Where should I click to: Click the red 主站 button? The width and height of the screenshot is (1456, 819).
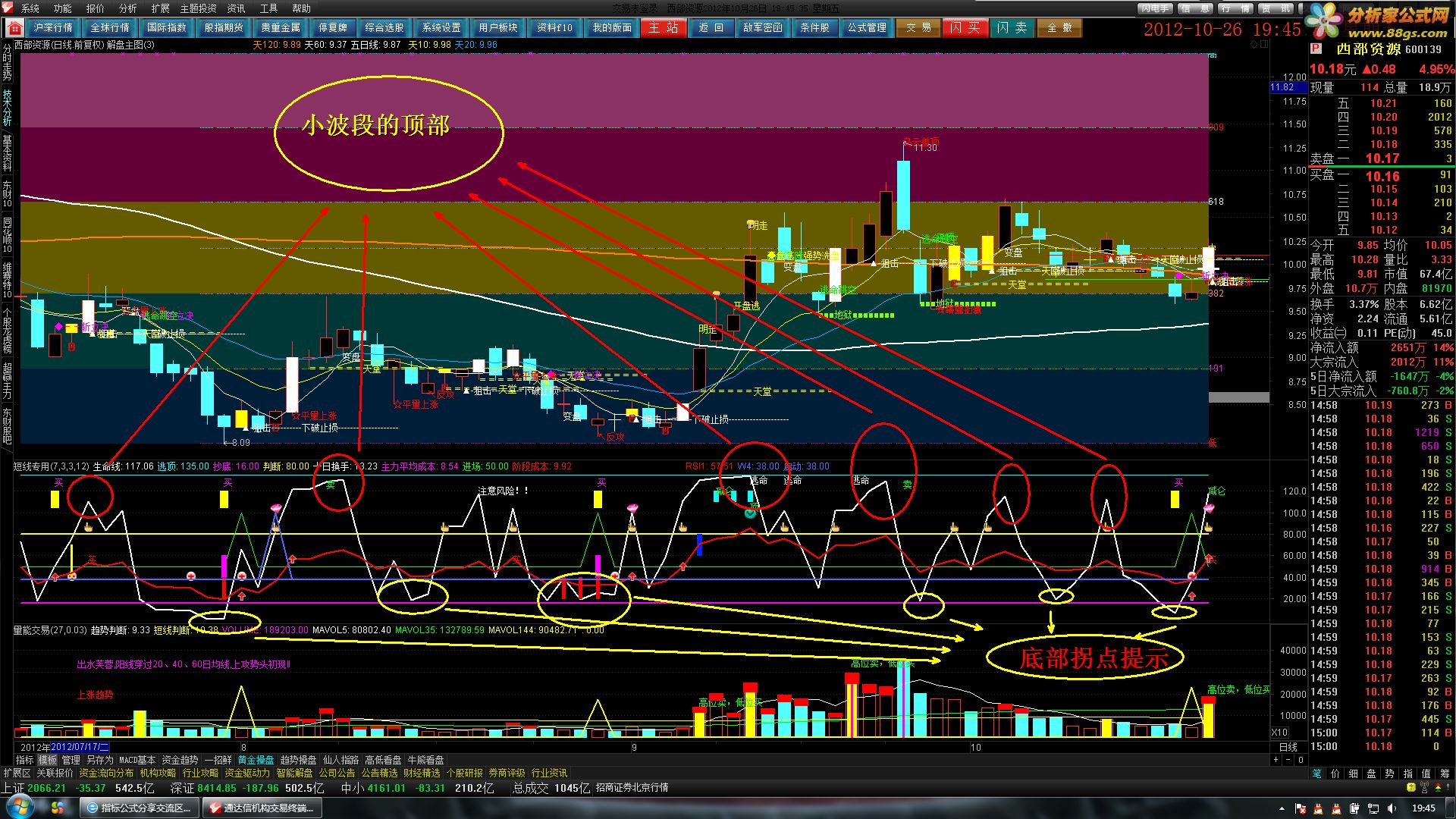click(x=664, y=27)
